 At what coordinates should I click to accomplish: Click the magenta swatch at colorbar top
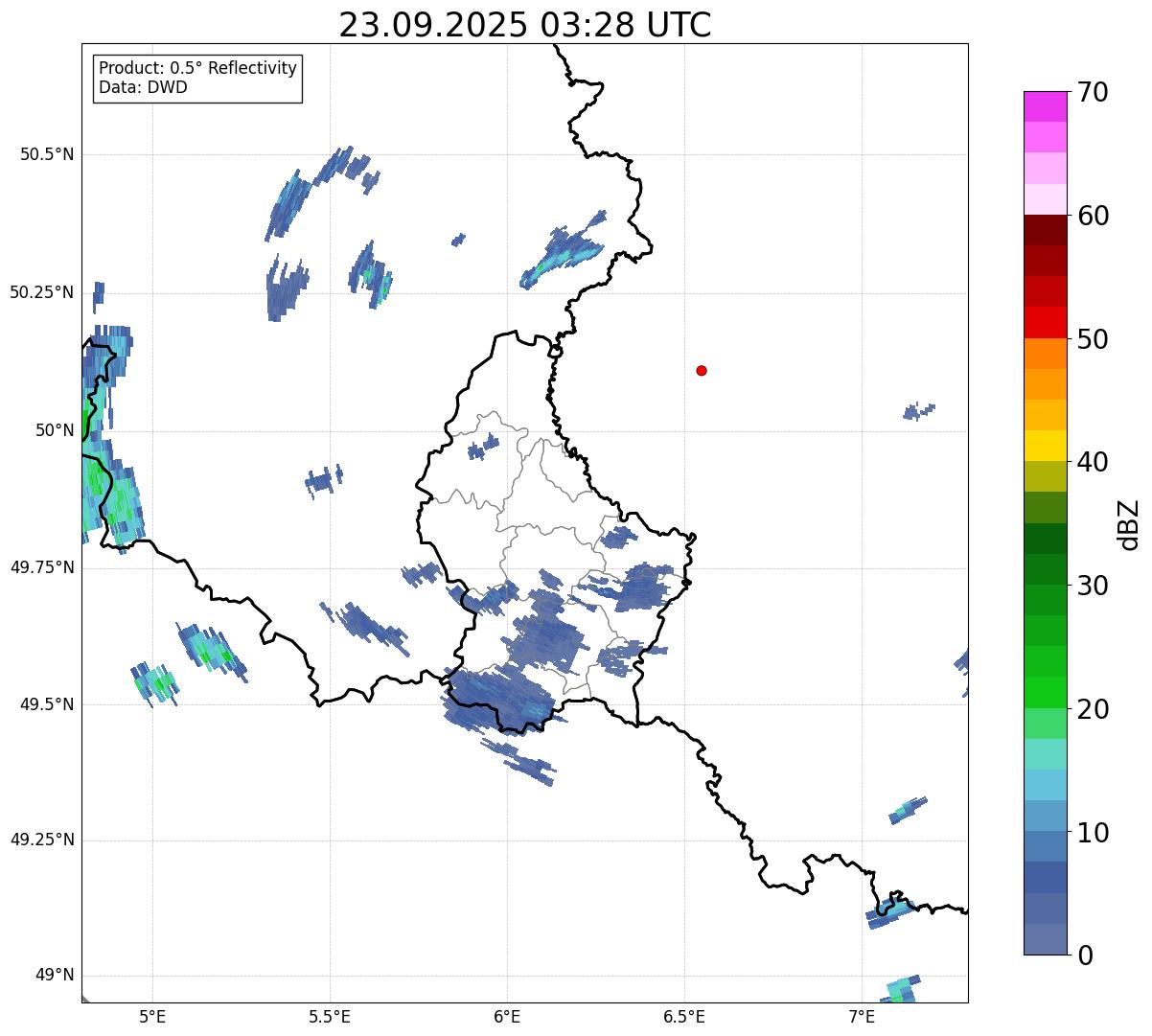1046,106
